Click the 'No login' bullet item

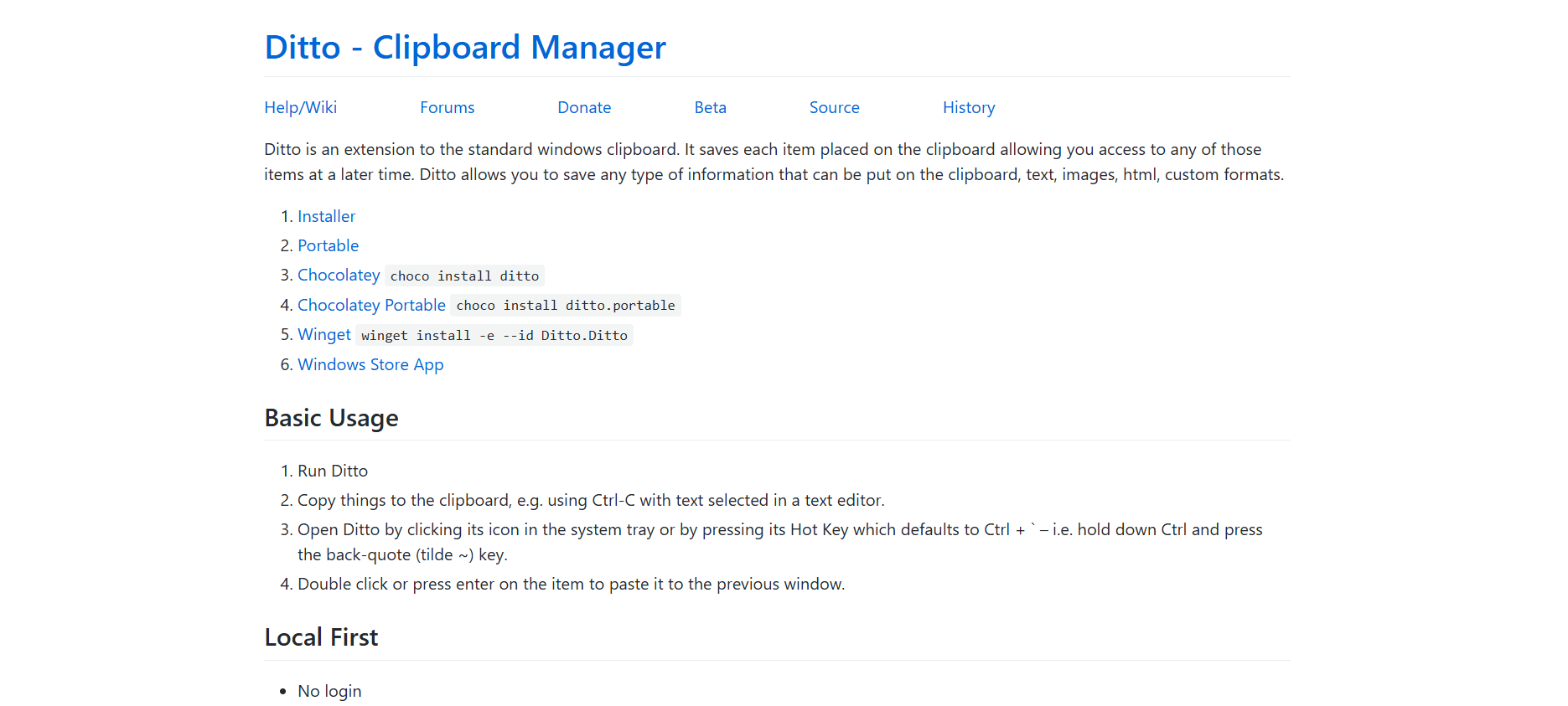click(329, 691)
